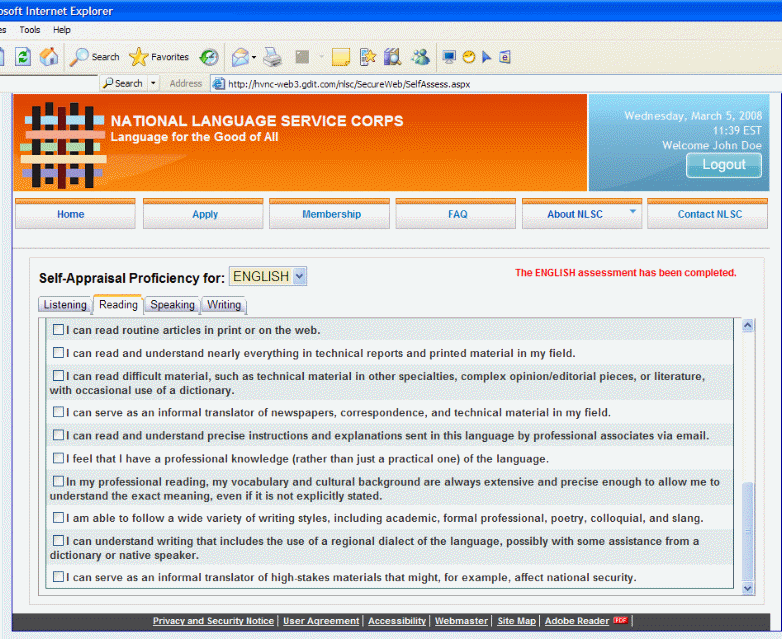Open the Help menu
782x639 pixels.
[x=62, y=30]
